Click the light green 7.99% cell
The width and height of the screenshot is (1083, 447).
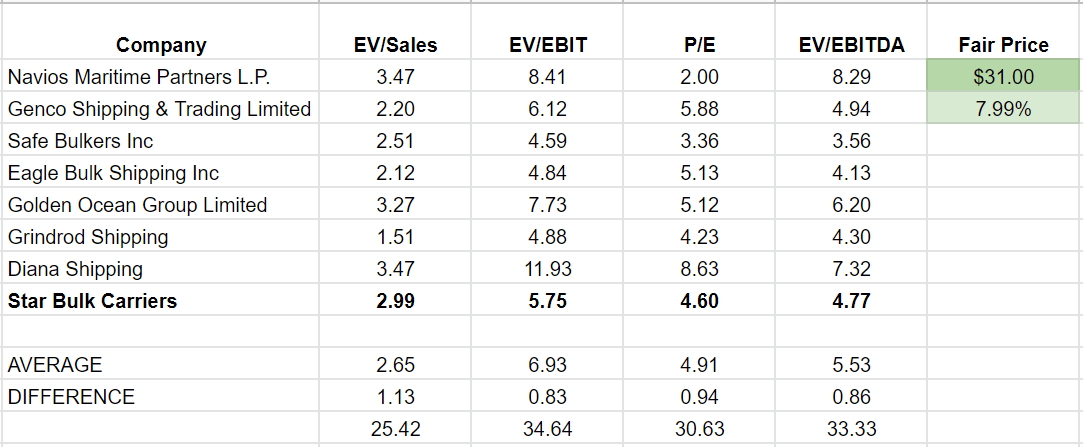(x=1003, y=109)
